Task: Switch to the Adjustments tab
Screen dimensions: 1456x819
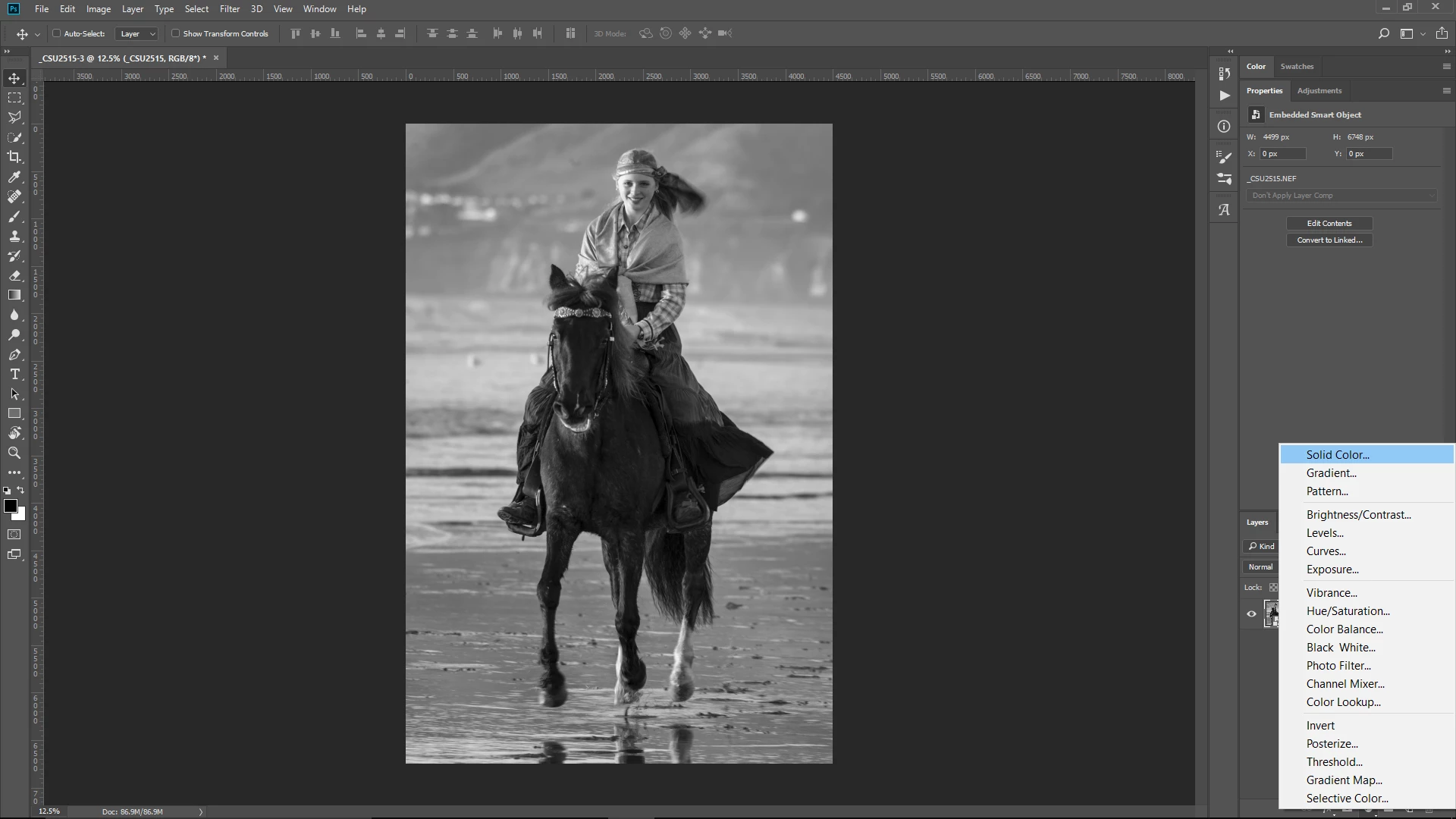Action: [1319, 90]
